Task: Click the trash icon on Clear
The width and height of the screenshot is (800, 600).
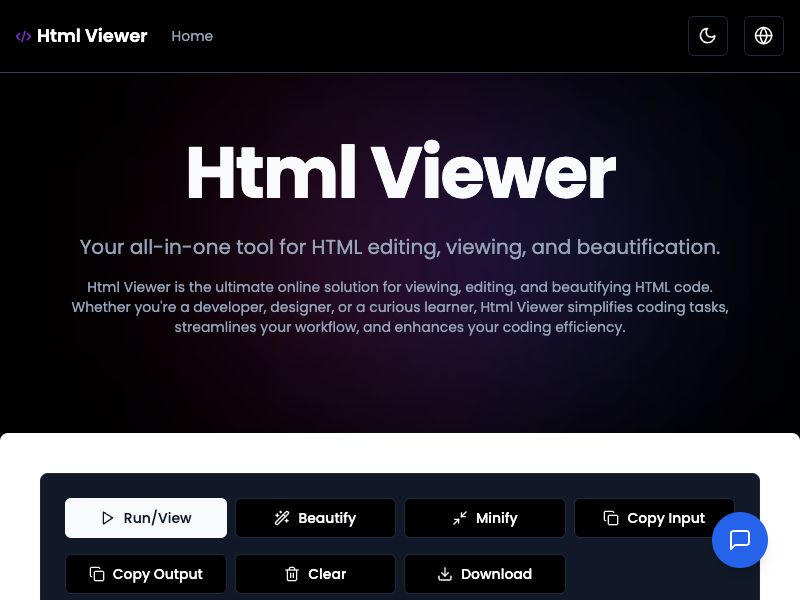Action: pyautogui.click(x=291, y=574)
